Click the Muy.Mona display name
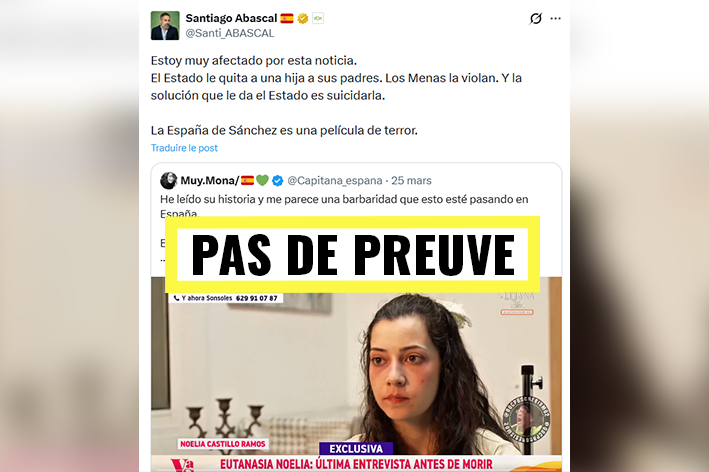 point(210,180)
